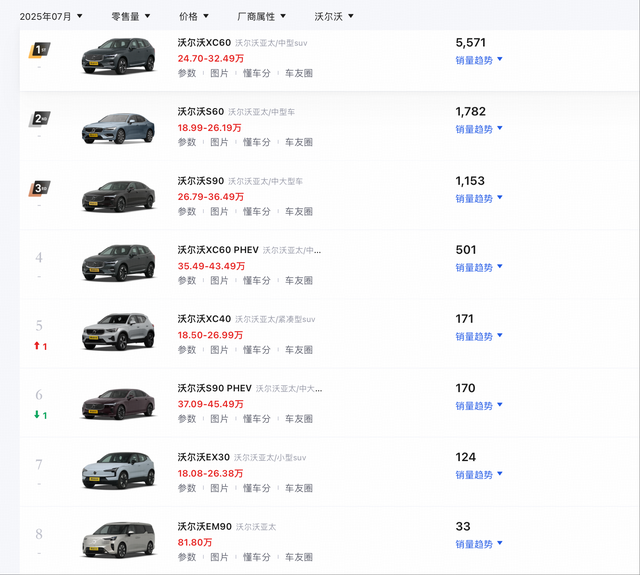
Task: View 图片 for 沃尔沃XC40
Action: coord(219,350)
